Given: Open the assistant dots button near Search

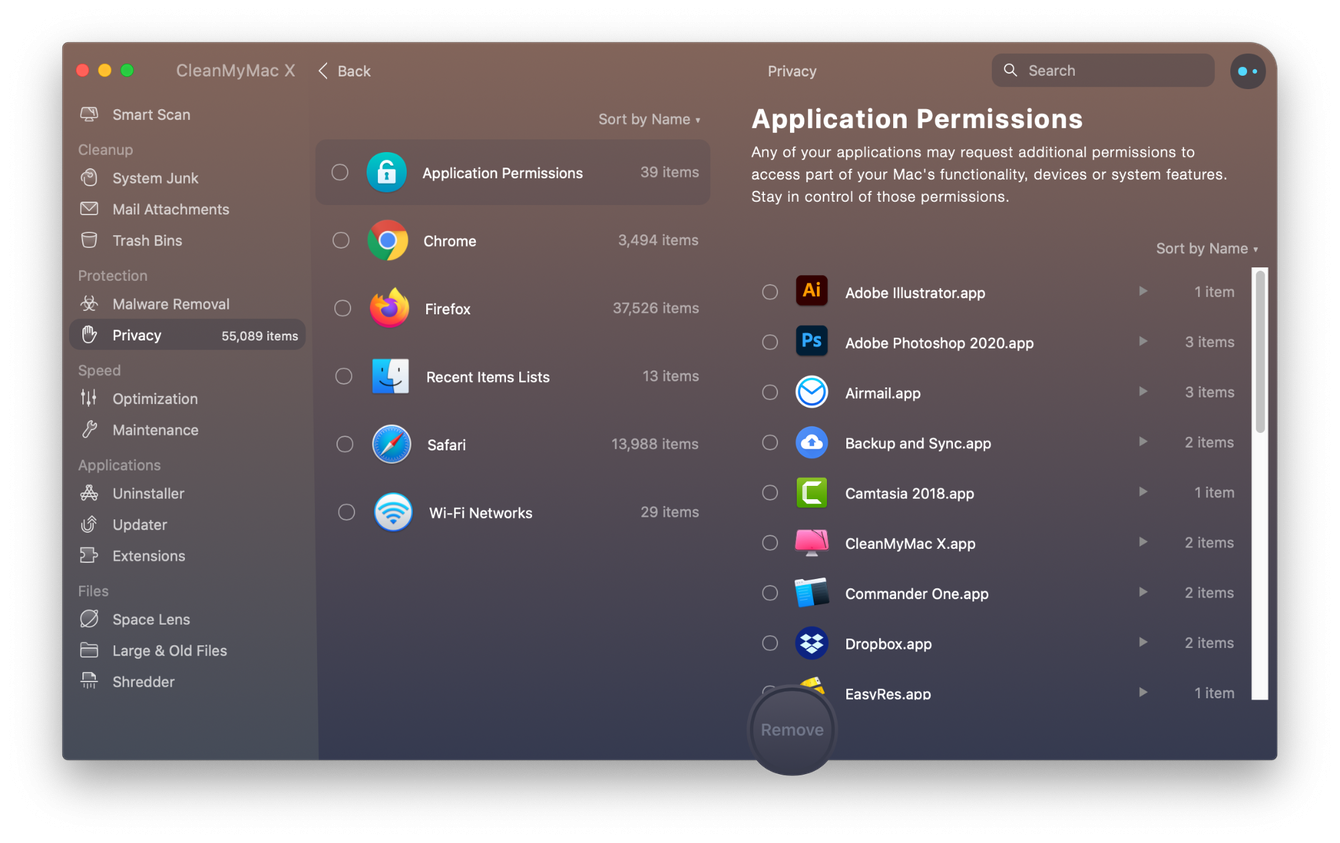Looking at the screenshot, I should coord(1247,71).
